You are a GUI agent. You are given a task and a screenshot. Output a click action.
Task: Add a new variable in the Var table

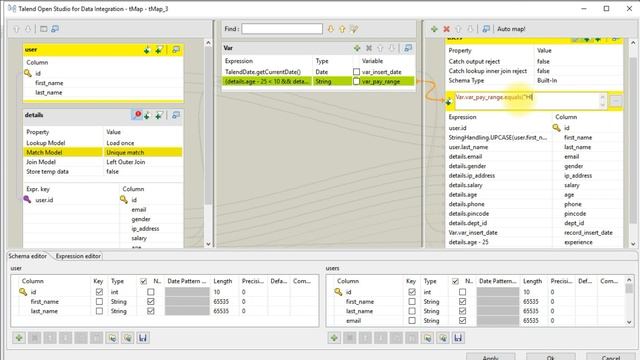coord(357,48)
